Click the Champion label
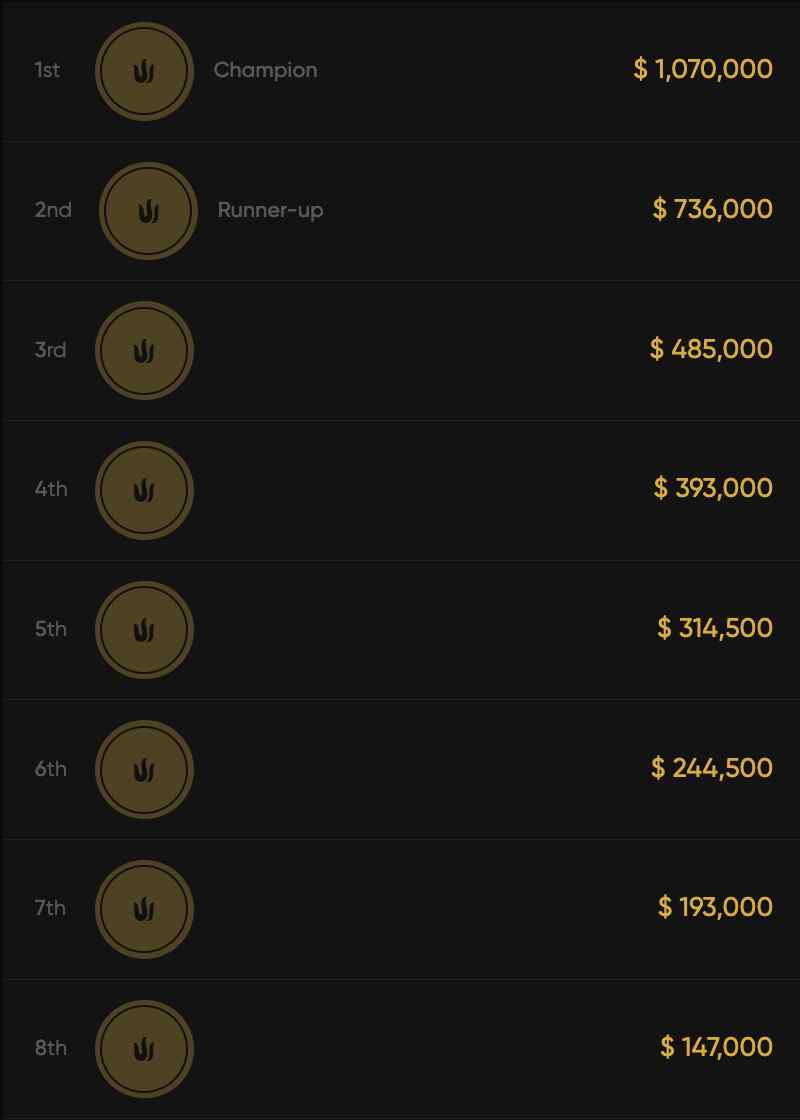This screenshot has height=1120, width=800. [265, 70]
